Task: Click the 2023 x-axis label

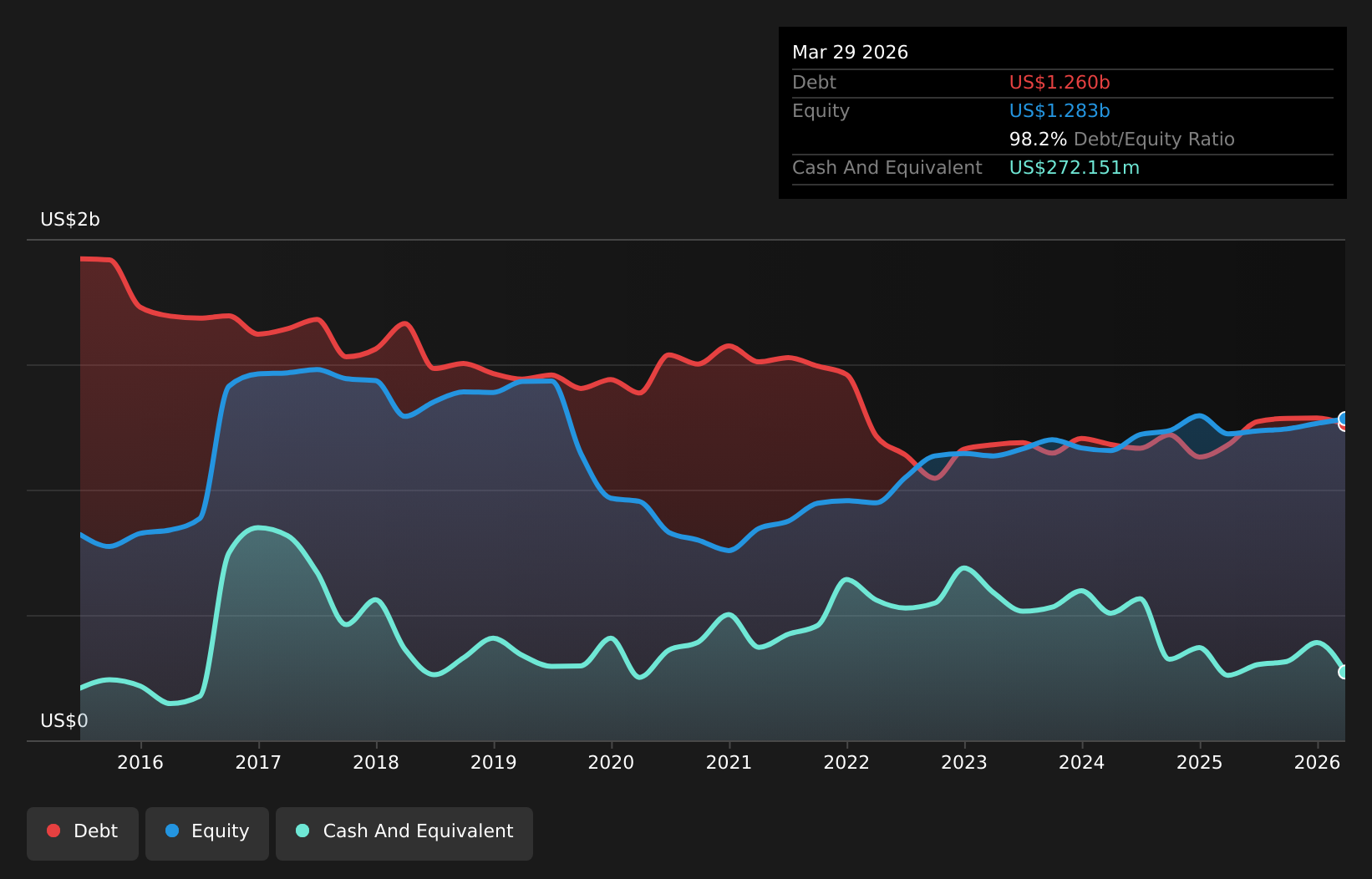Action: pyautogui.click(x=964, y=762)
